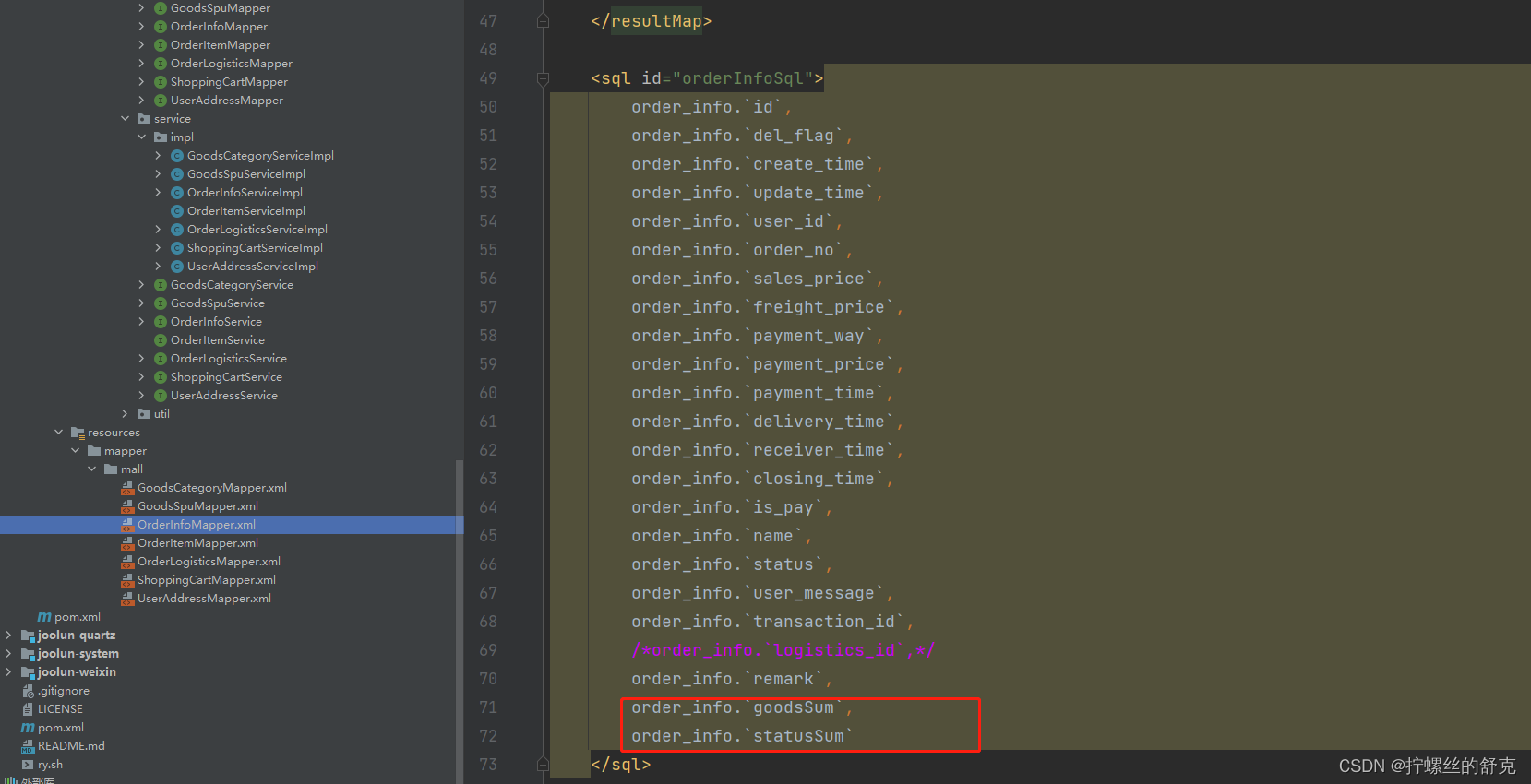The width and height of the screenshot is (1531, 784).
Task: Click fold end marker at line 73
Action: point(543,765)
